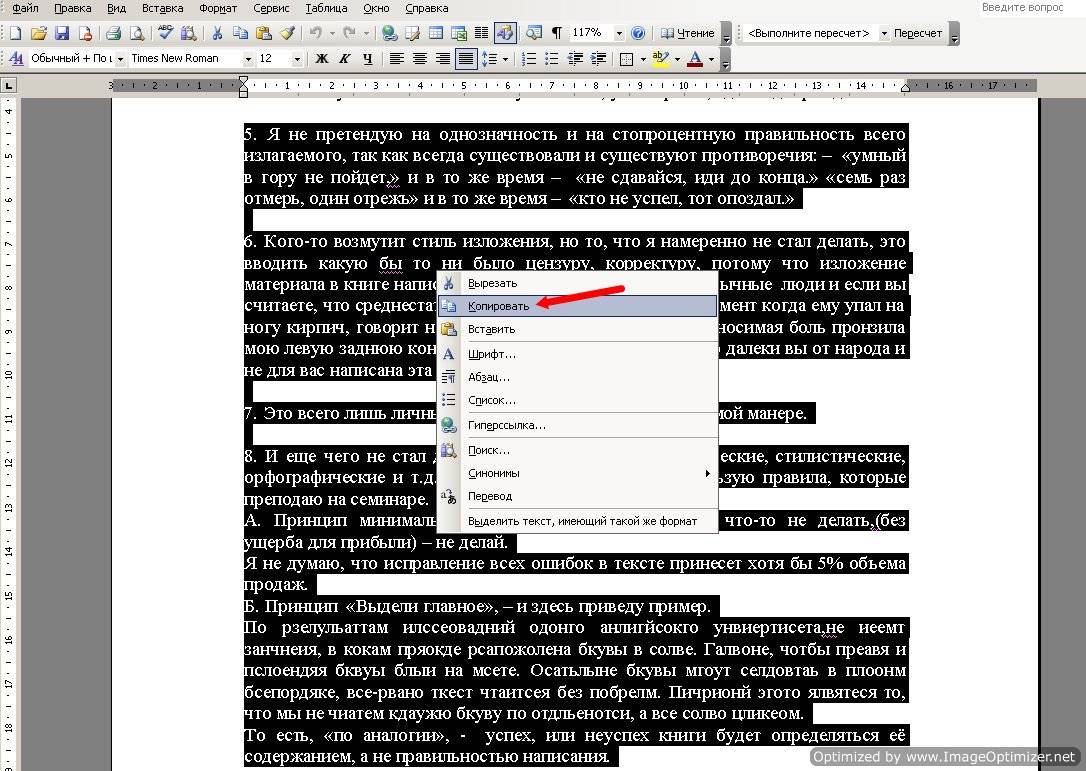Click the Insert Table toolbar icon
Screen dimensions: 1086x771
click(436, 33)
